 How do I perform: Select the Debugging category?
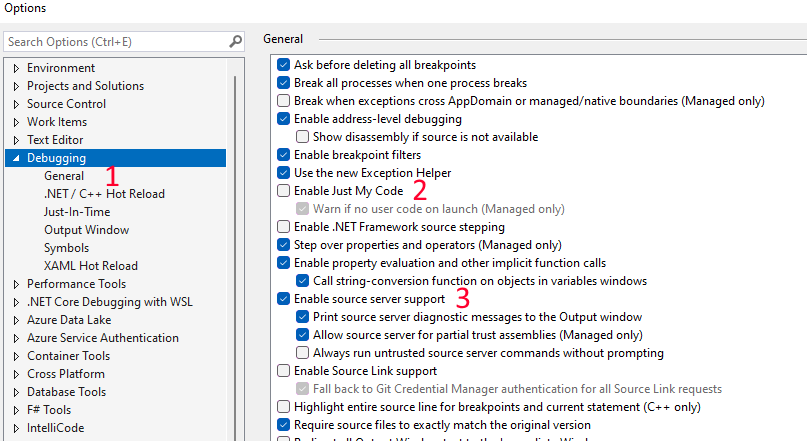click(x=115, y=158)
